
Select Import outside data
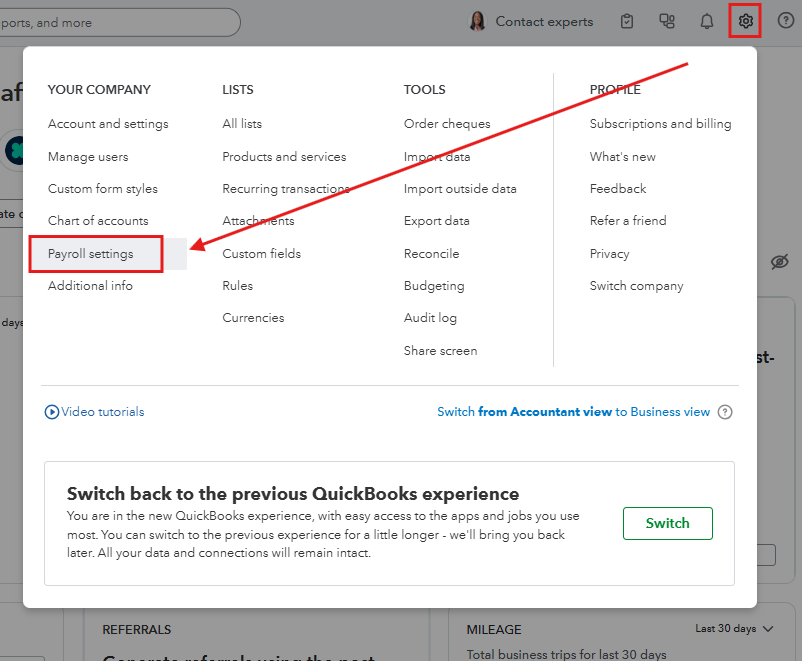[x=460, y=189]
